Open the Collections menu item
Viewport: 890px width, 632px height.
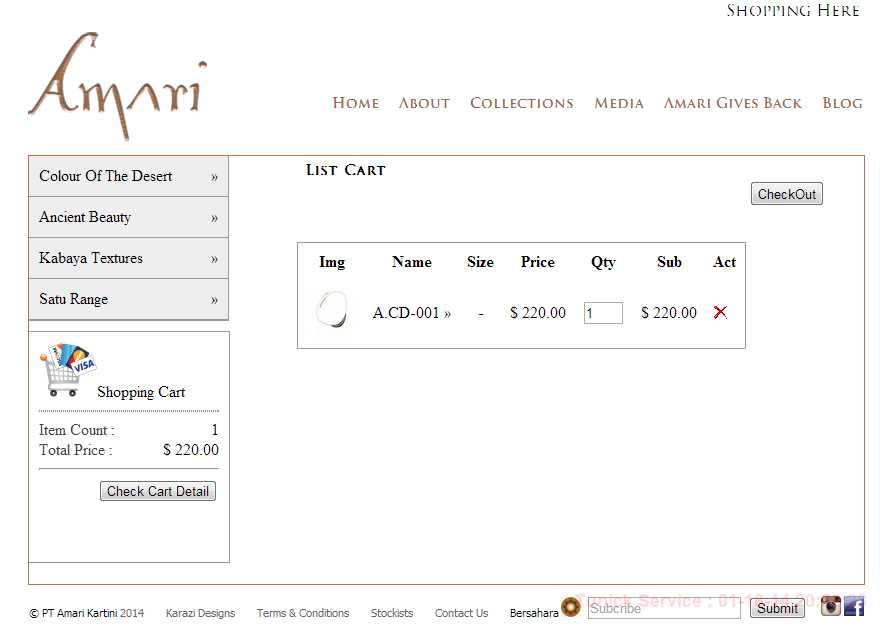[522, 103]
